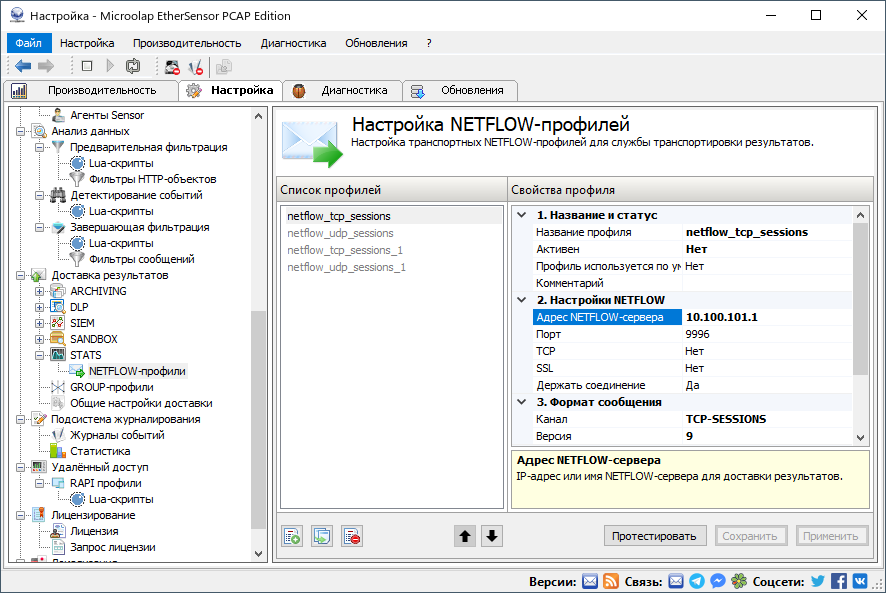Copy the selected NETFLOW profile
The width and height of the screenshot is (886, 593).
click(x=321, y=535)
